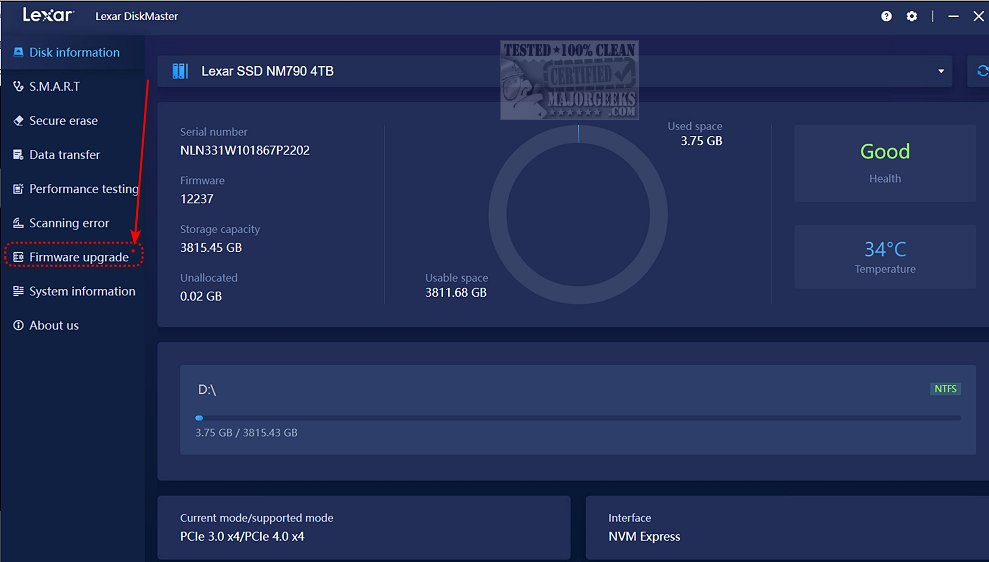
Task: Click the D:\ usage progress bar
Action: click(x=578, y=418)
